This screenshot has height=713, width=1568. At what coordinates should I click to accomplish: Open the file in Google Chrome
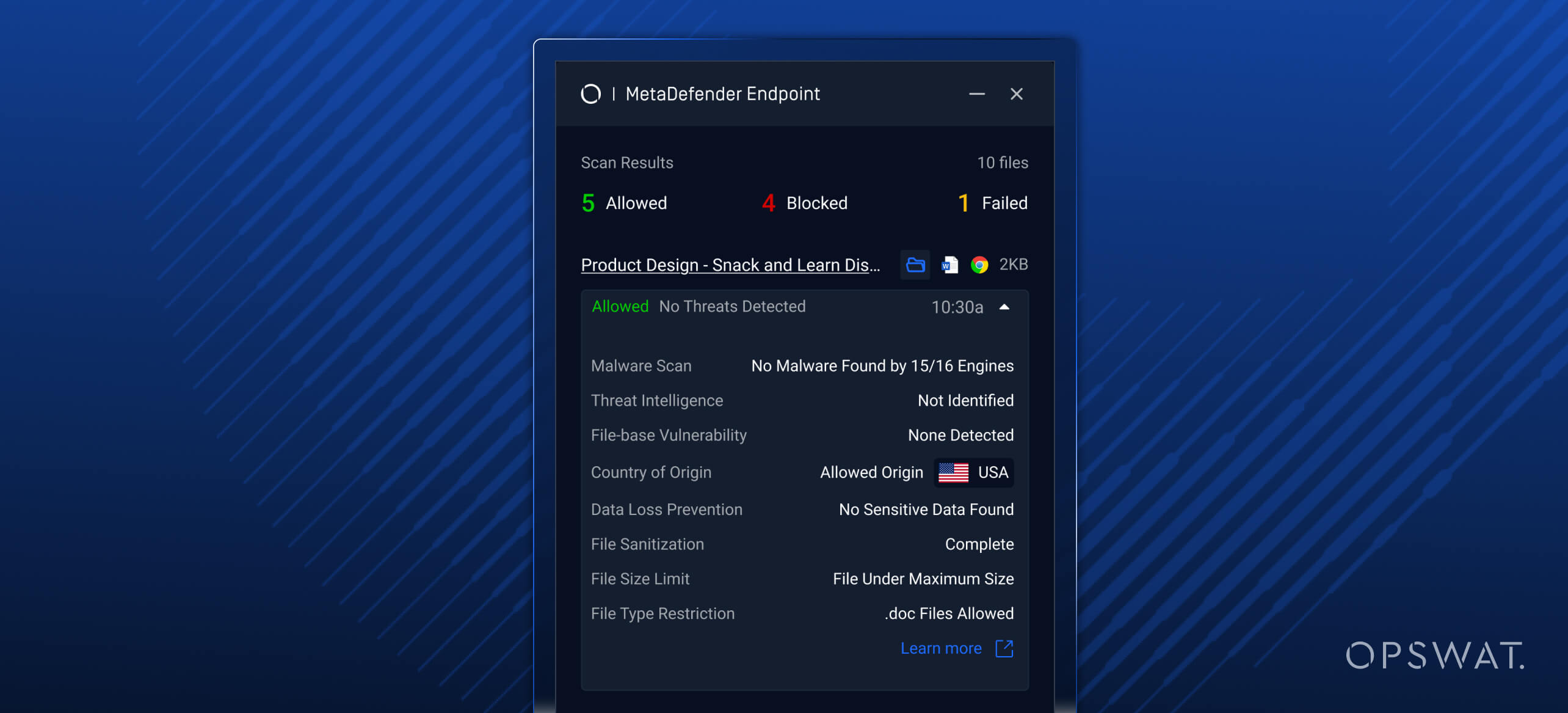point(981,265)
